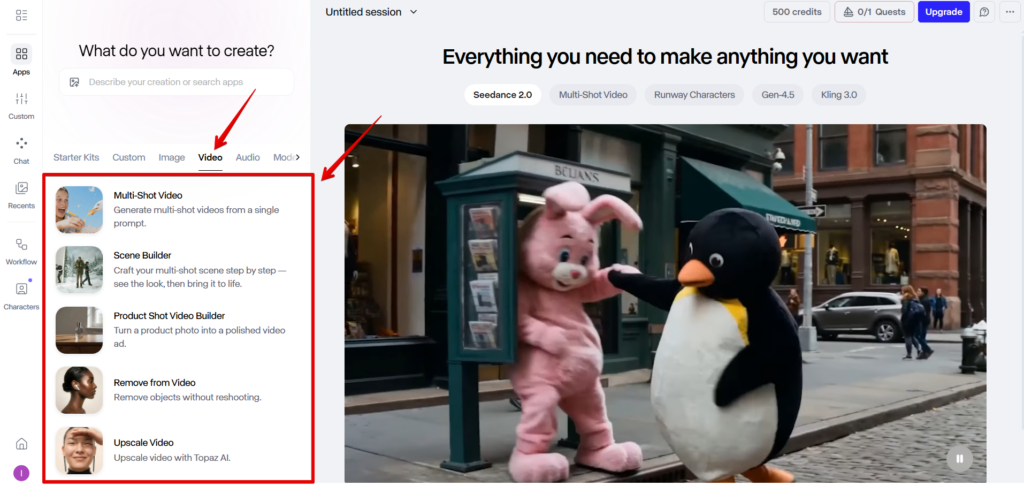Open the 0/1 Quests button
Image resolution: width=1024 pixels, height=486 pixels.
874,12
